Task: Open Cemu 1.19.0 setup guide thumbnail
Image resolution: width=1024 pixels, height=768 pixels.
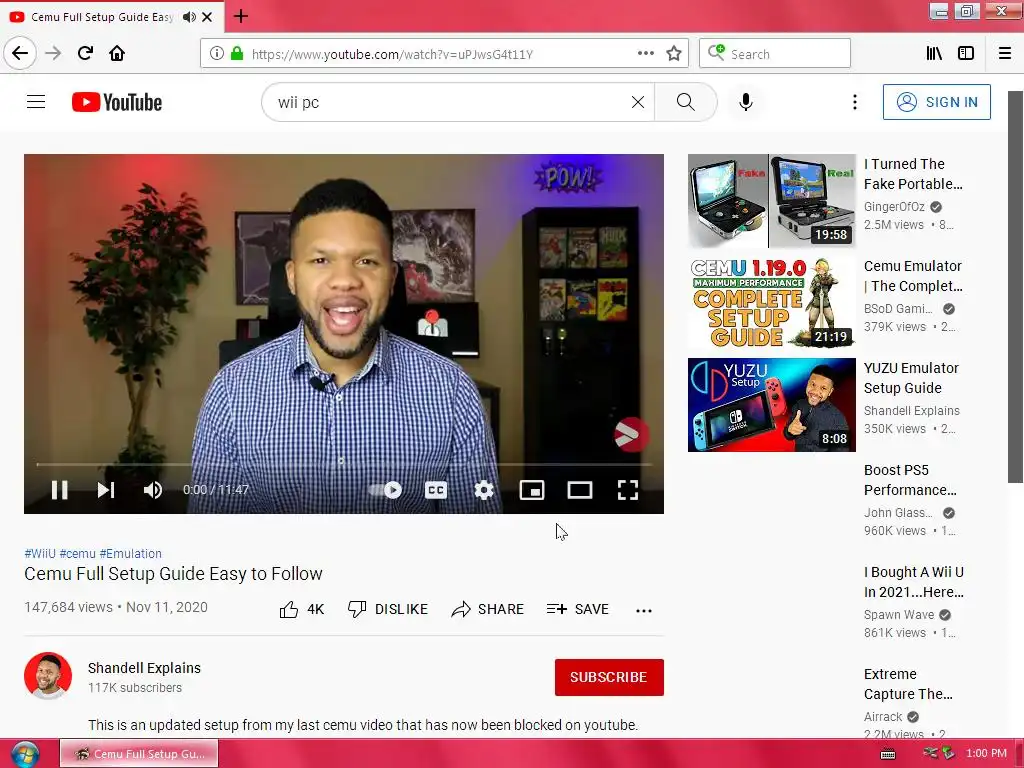Action: pyautogui.click(x=772, y=303)
